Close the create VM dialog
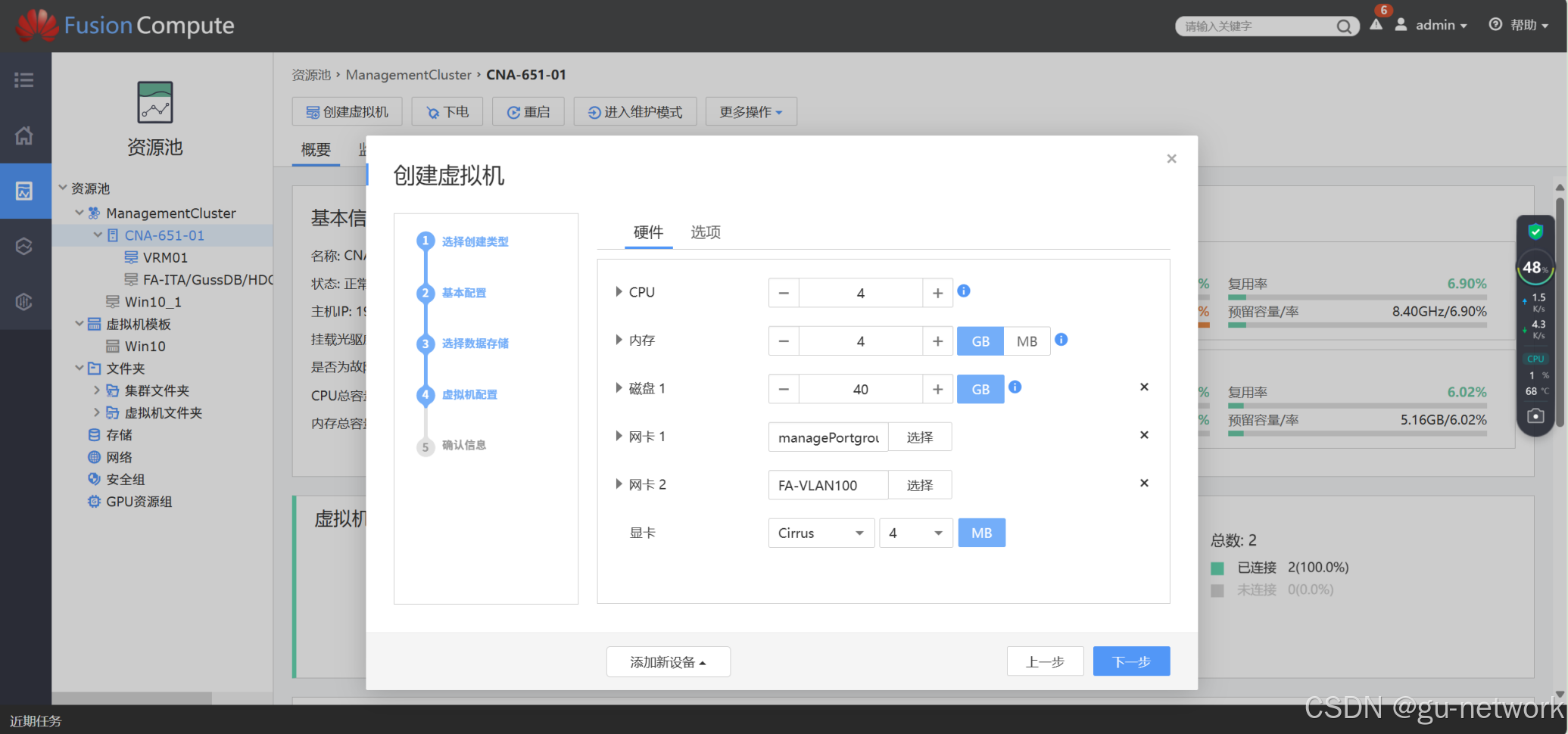Viewport: 1568px width, 734px height. (1171, 158)
